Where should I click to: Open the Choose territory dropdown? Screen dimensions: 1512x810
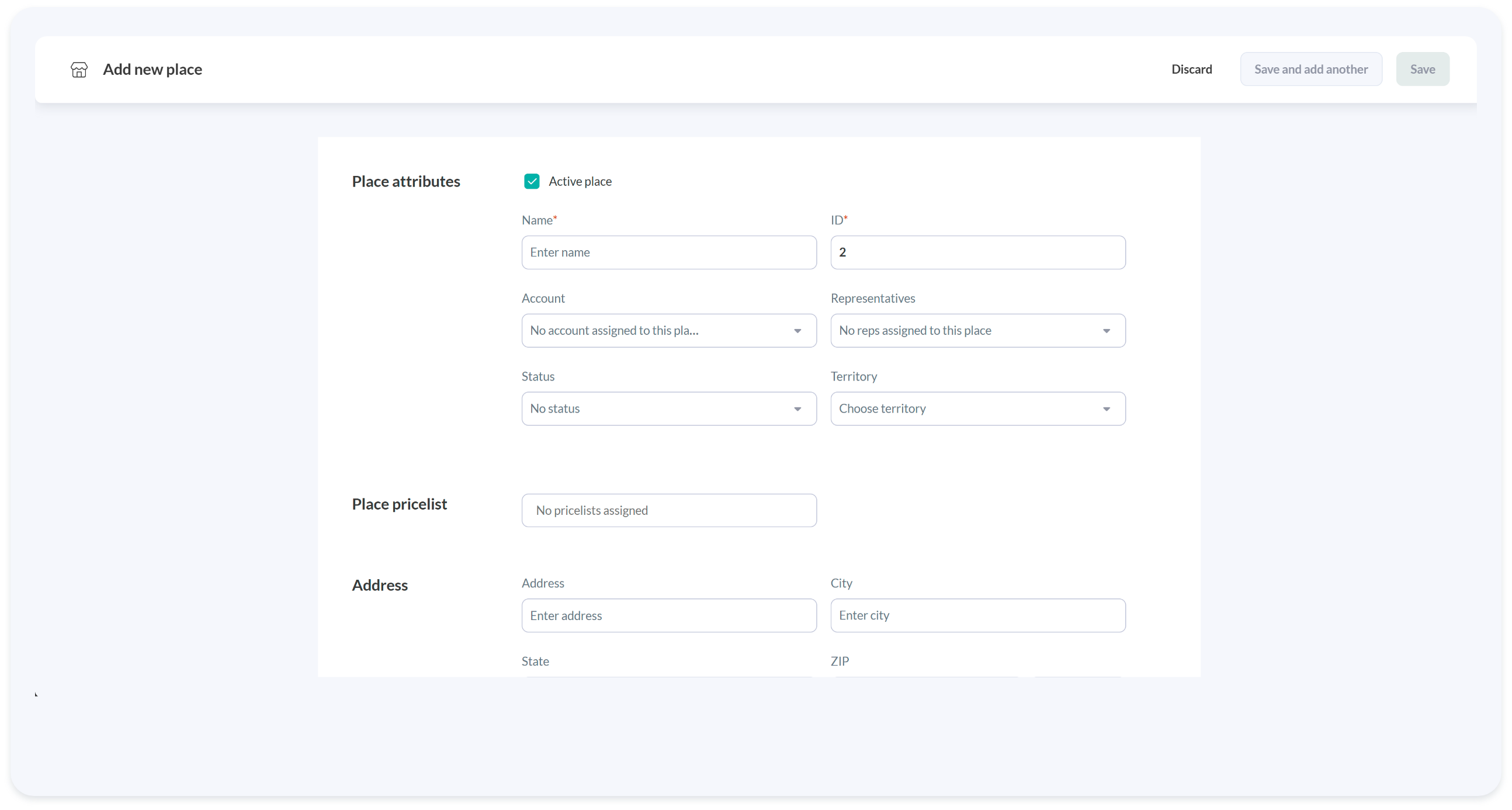point(963,409)
